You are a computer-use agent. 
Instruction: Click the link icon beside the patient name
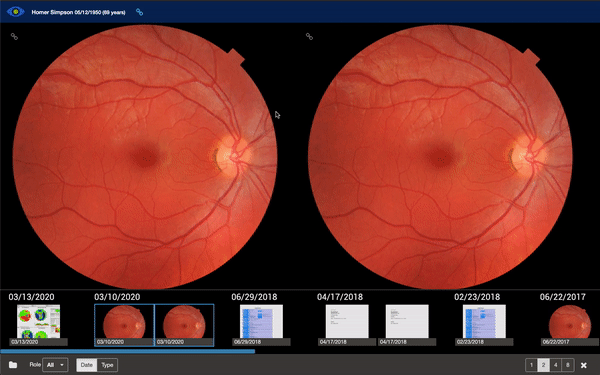coord(140,12)
